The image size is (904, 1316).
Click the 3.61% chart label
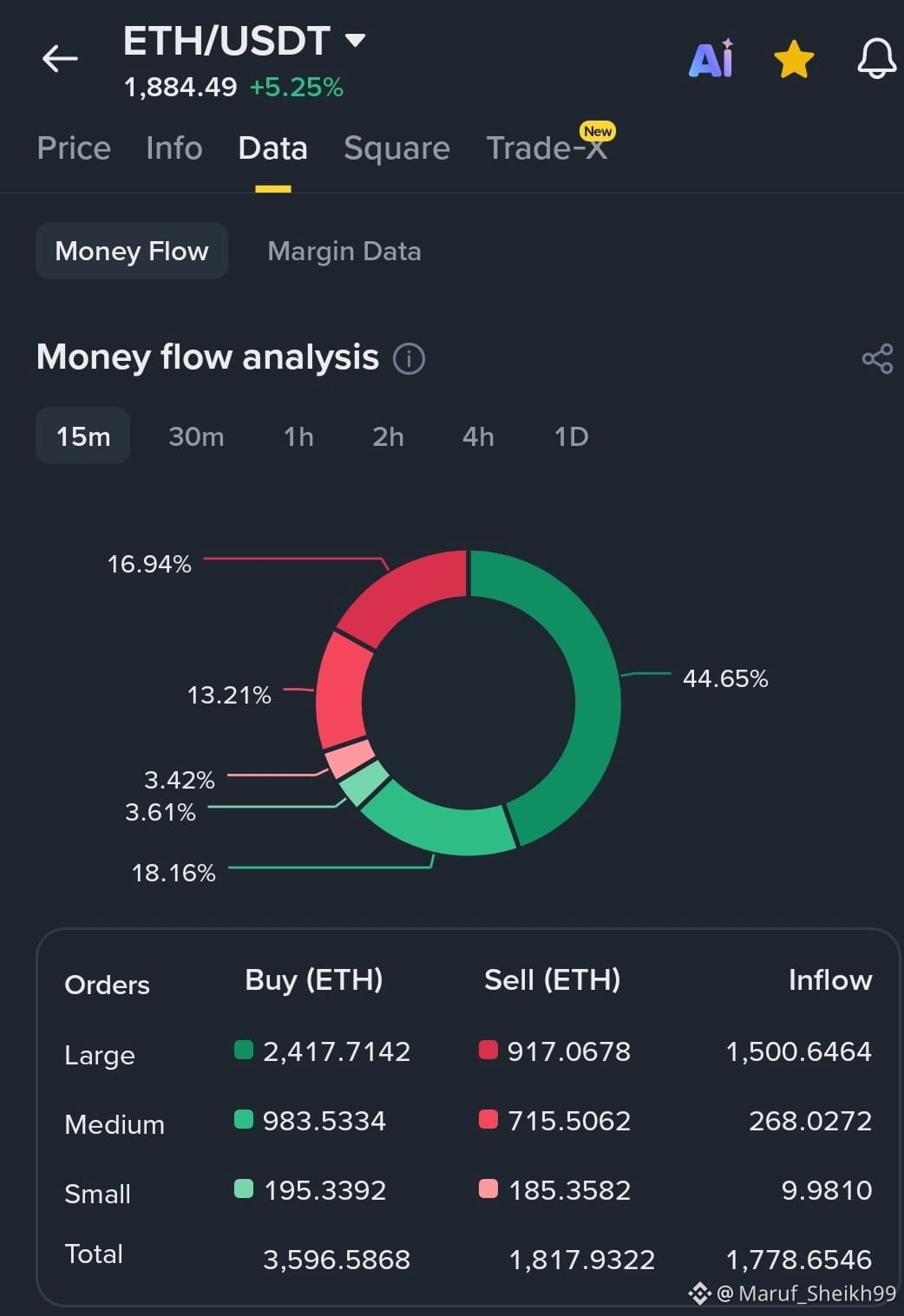(160, 812)
